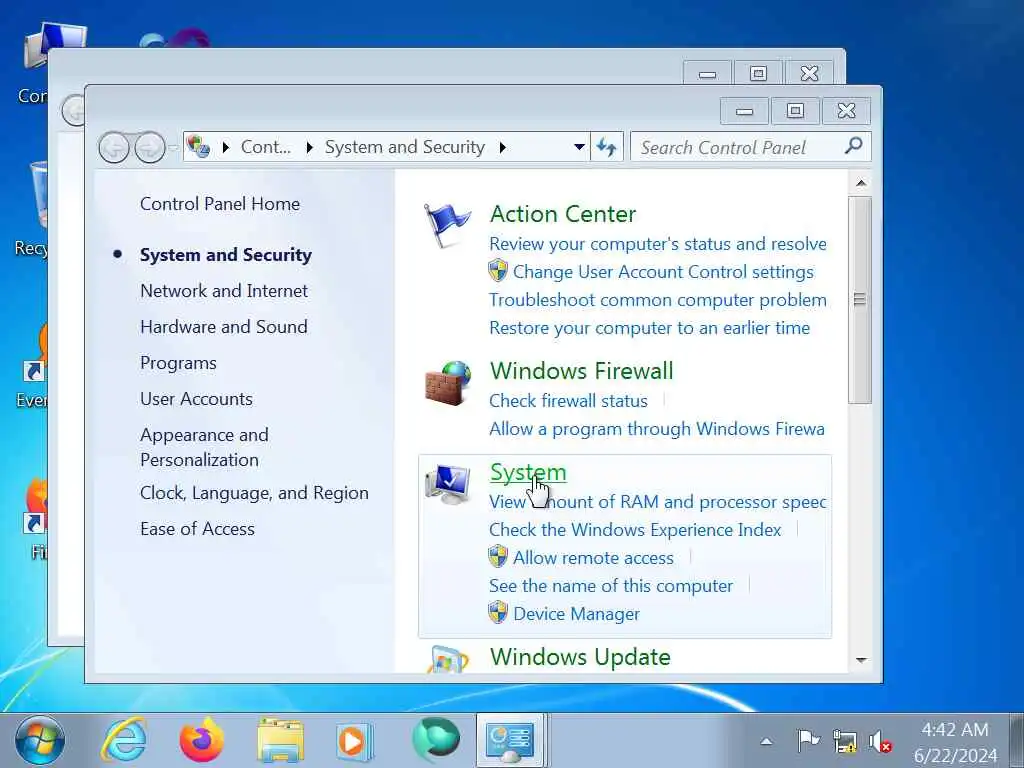
Task: Click the vertical scrollbar thumb
Action: [860, 300]
